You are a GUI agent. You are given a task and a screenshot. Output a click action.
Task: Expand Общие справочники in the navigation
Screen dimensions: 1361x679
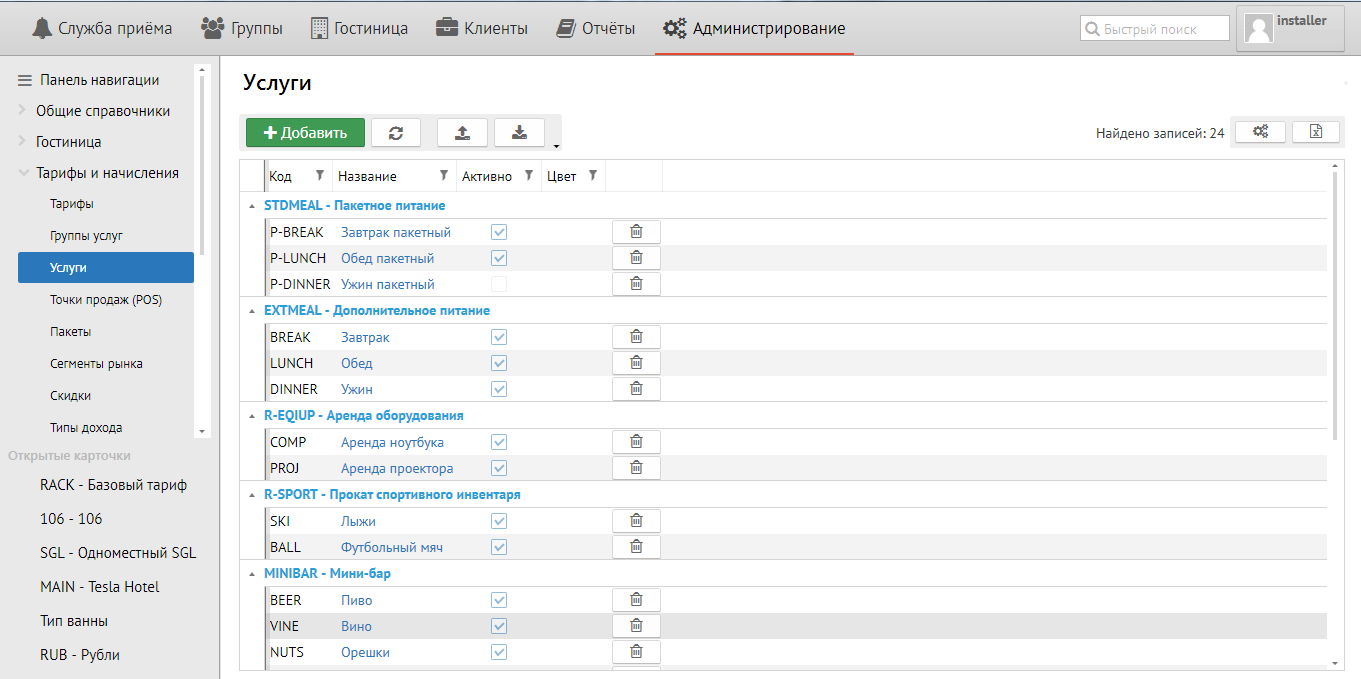pyautogui.click(x=22, y=111)
